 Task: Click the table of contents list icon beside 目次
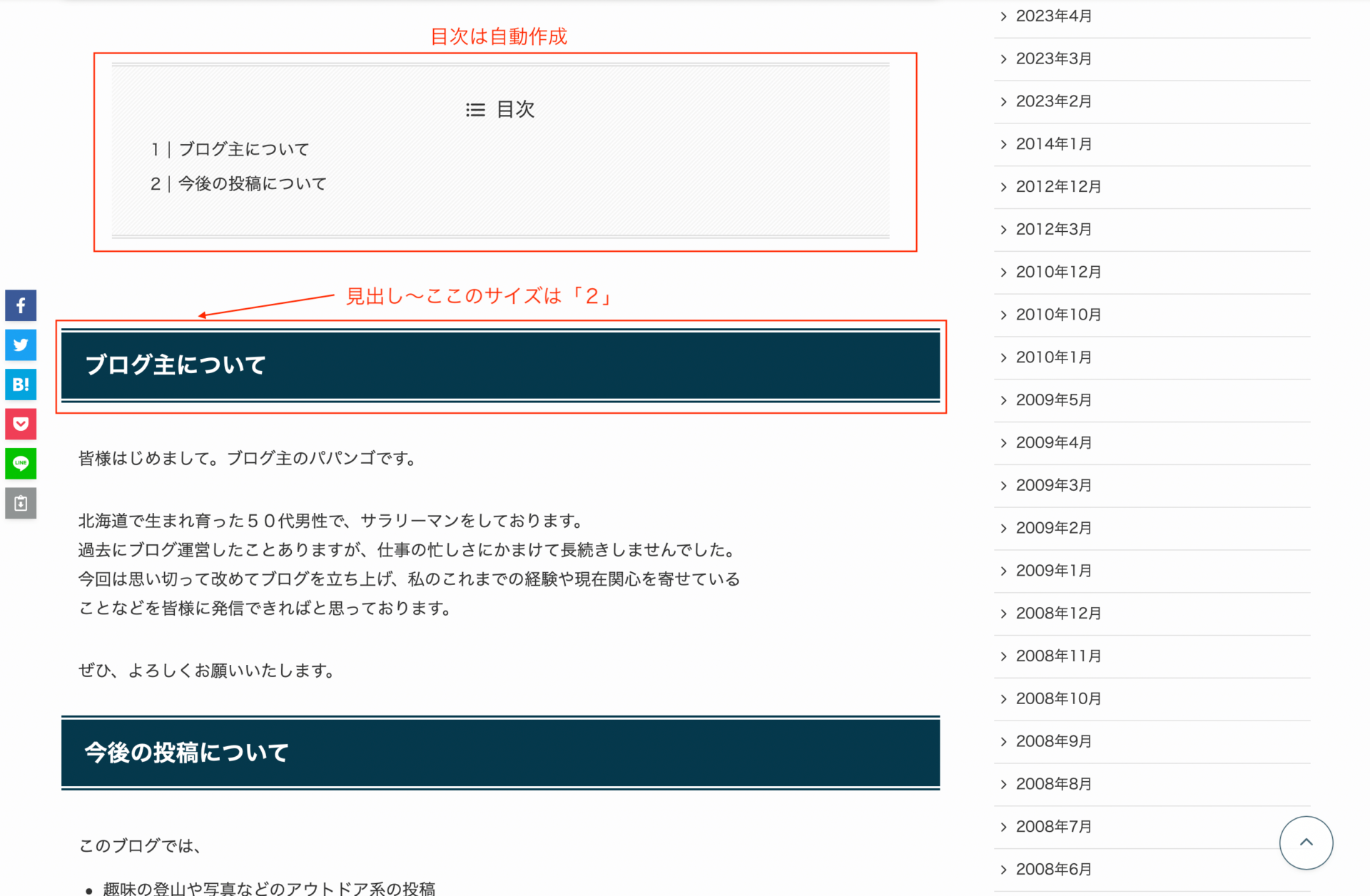pyautogui.click(x=475, y=110)
